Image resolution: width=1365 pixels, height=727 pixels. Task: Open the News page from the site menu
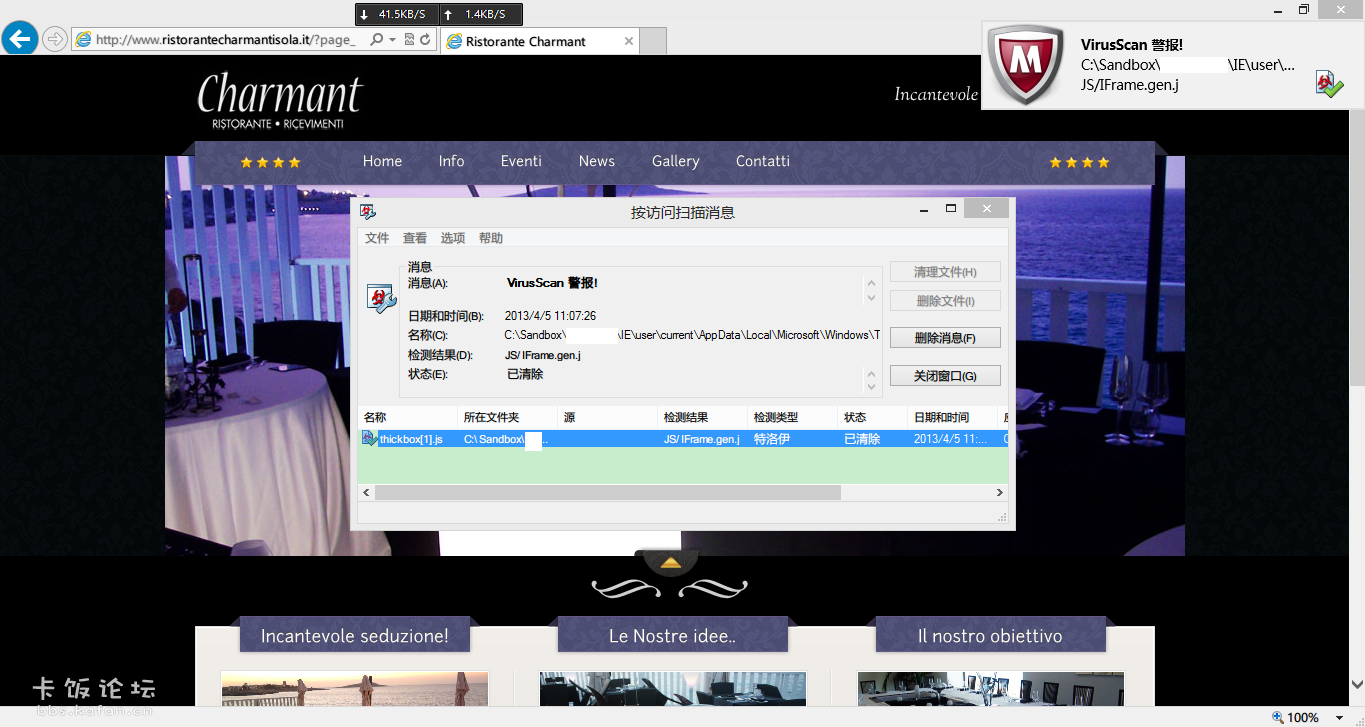(x=596, y=161)
